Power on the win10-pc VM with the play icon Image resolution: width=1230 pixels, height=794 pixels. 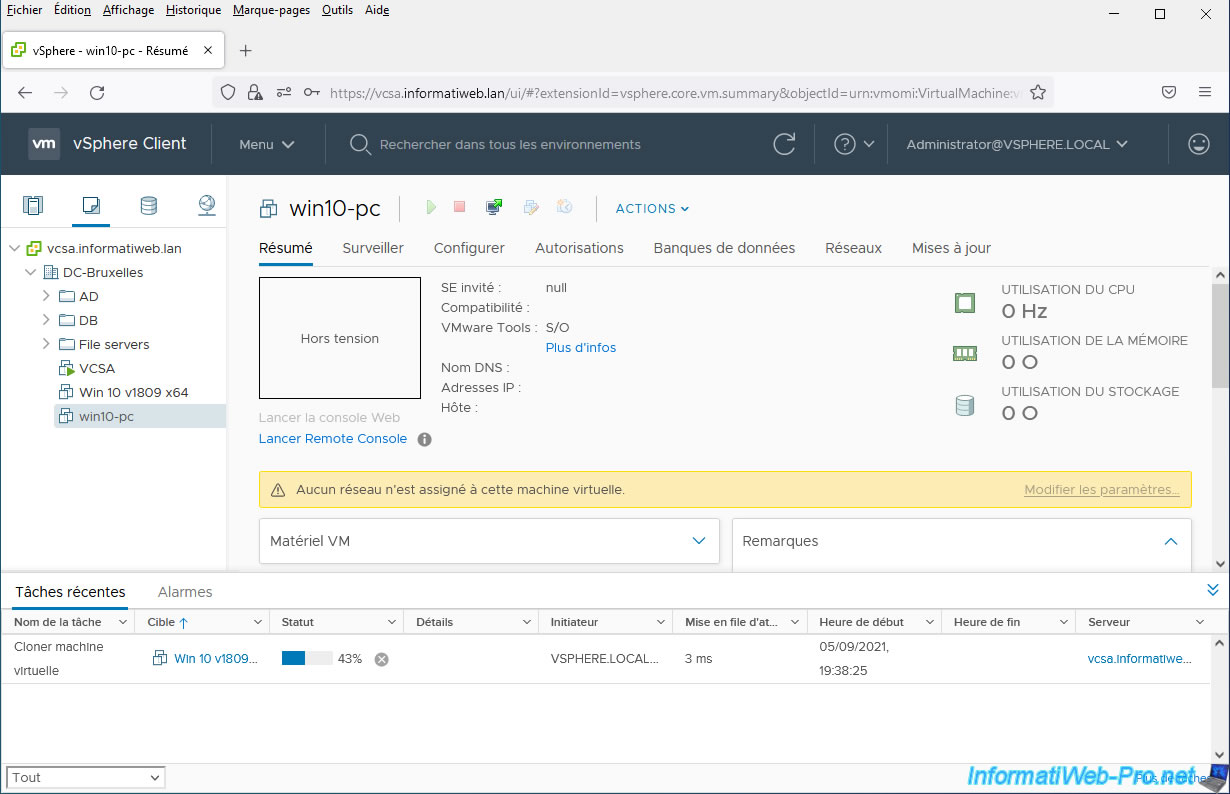(431, 207)
